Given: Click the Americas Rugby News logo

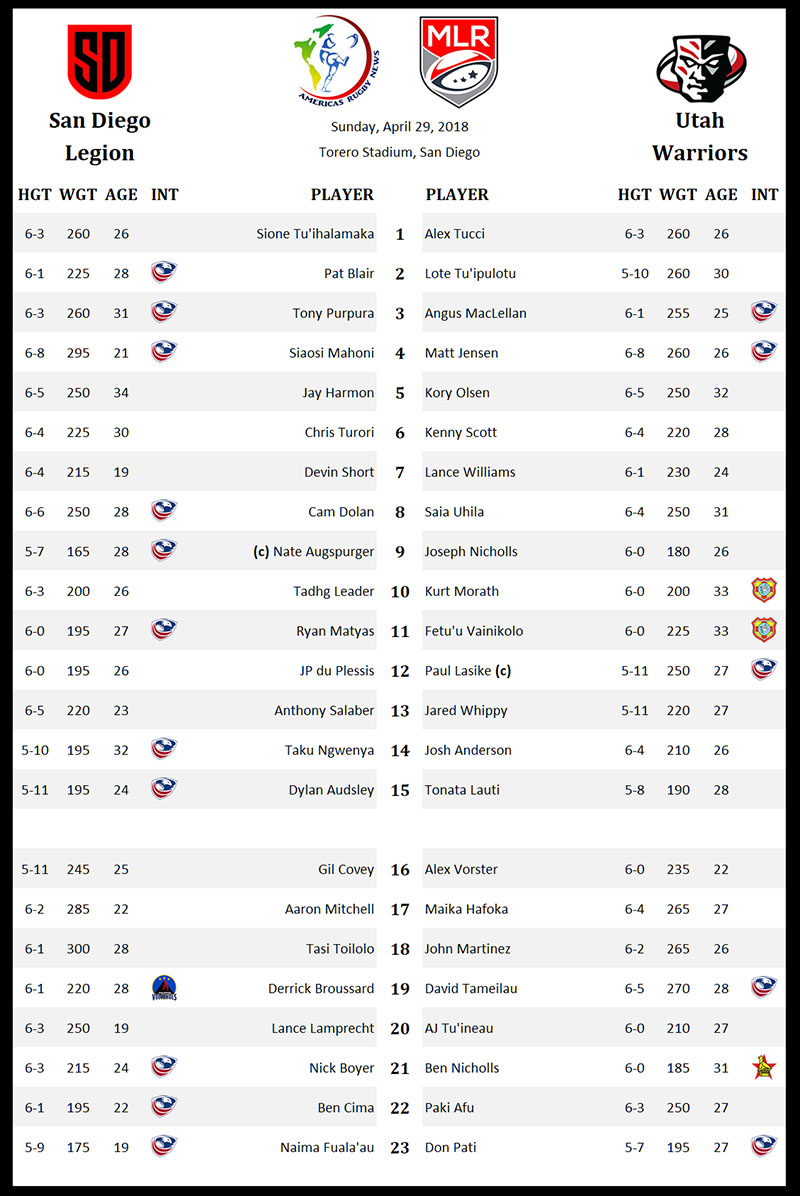Looking at the screenshot, I should click(x=333, y=62).
